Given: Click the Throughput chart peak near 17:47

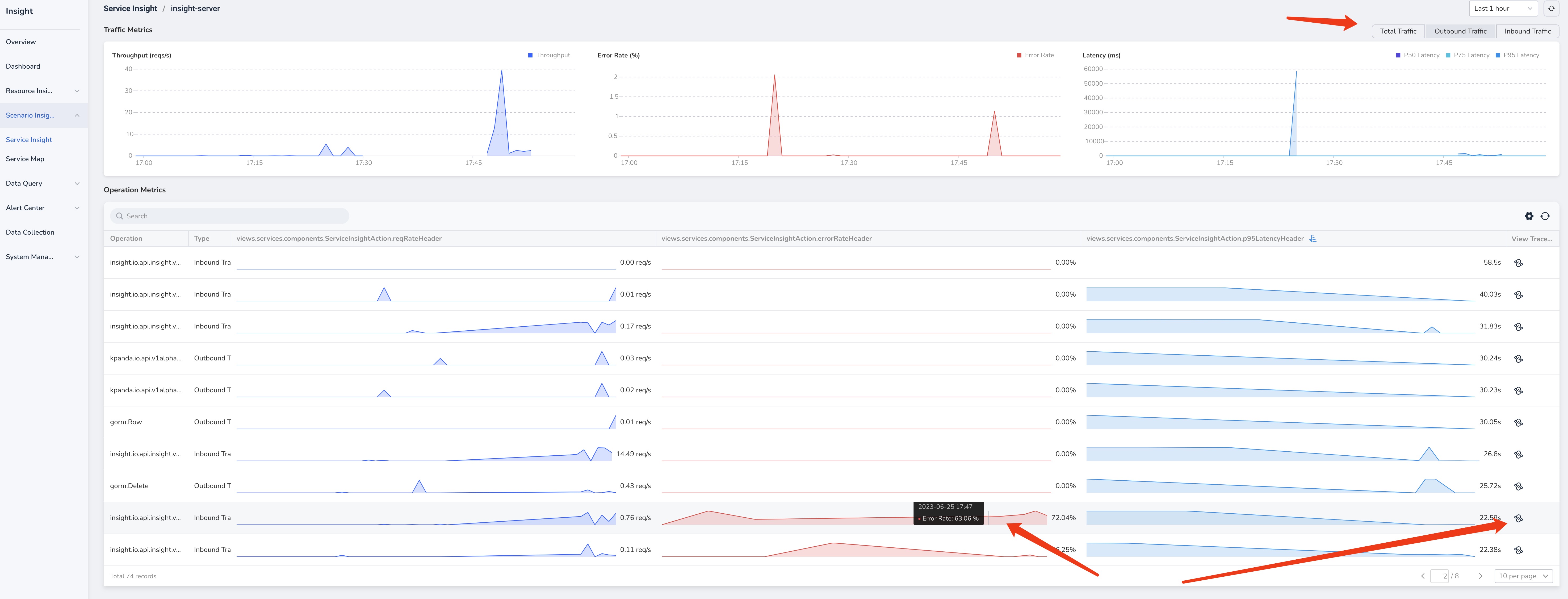Looking at the screenshot, I should tap(502, 71).
